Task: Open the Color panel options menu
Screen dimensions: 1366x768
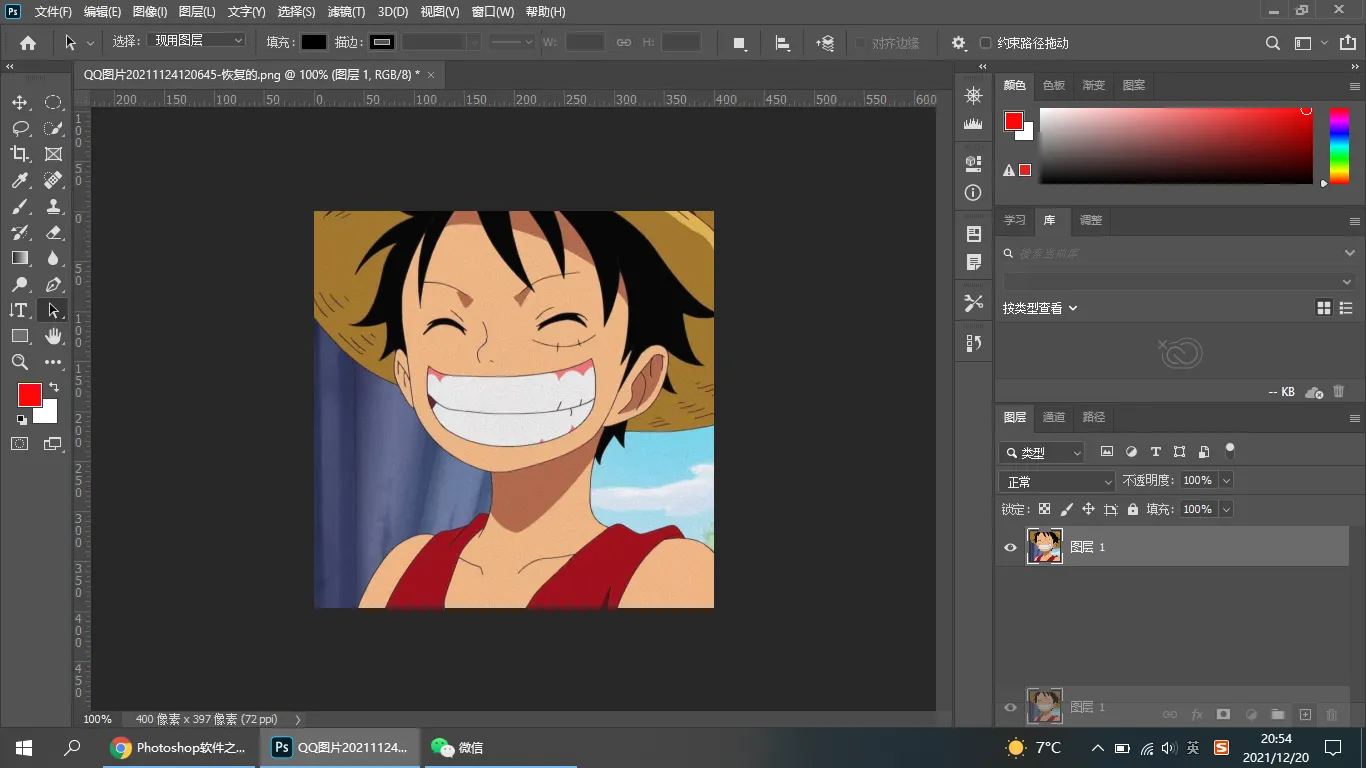Action: 1355,86
